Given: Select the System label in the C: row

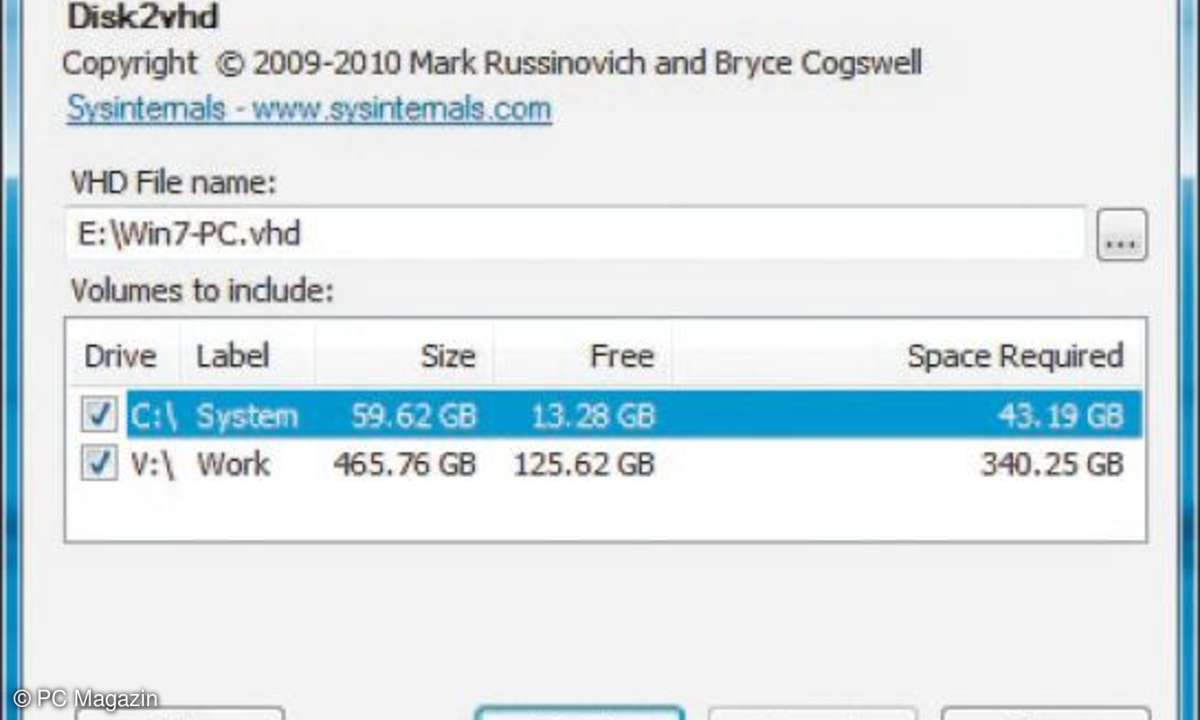Looking at the screenshot, I should point(247,415).
